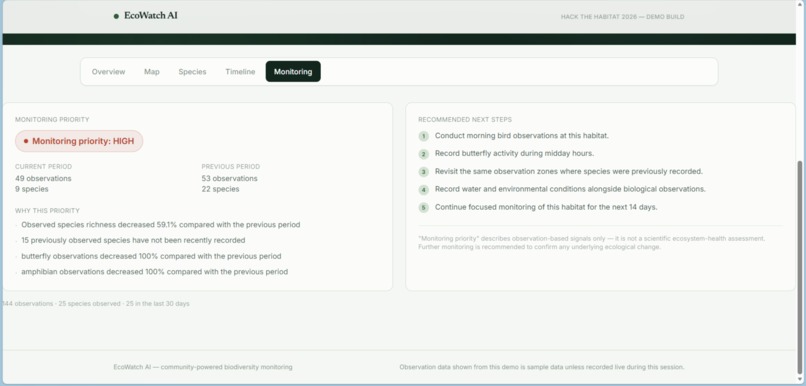The height and width of the screenshot is (386, 806).
Task: Click the Monitoring priority: HIGH badge
Action: coord(79,141)
